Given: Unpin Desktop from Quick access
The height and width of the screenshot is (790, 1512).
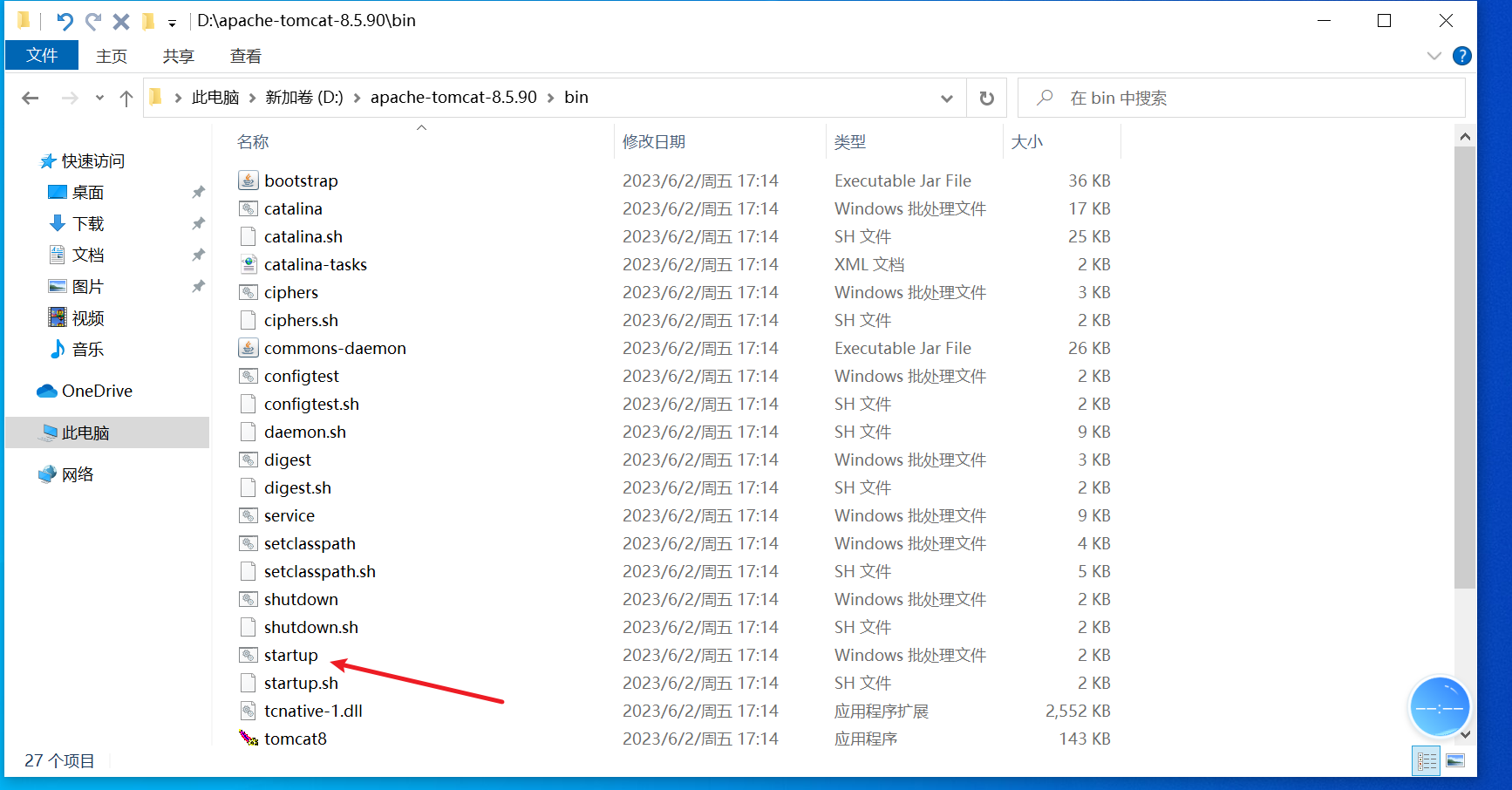Looking at the screenshot, I should [x=199, y=192].
